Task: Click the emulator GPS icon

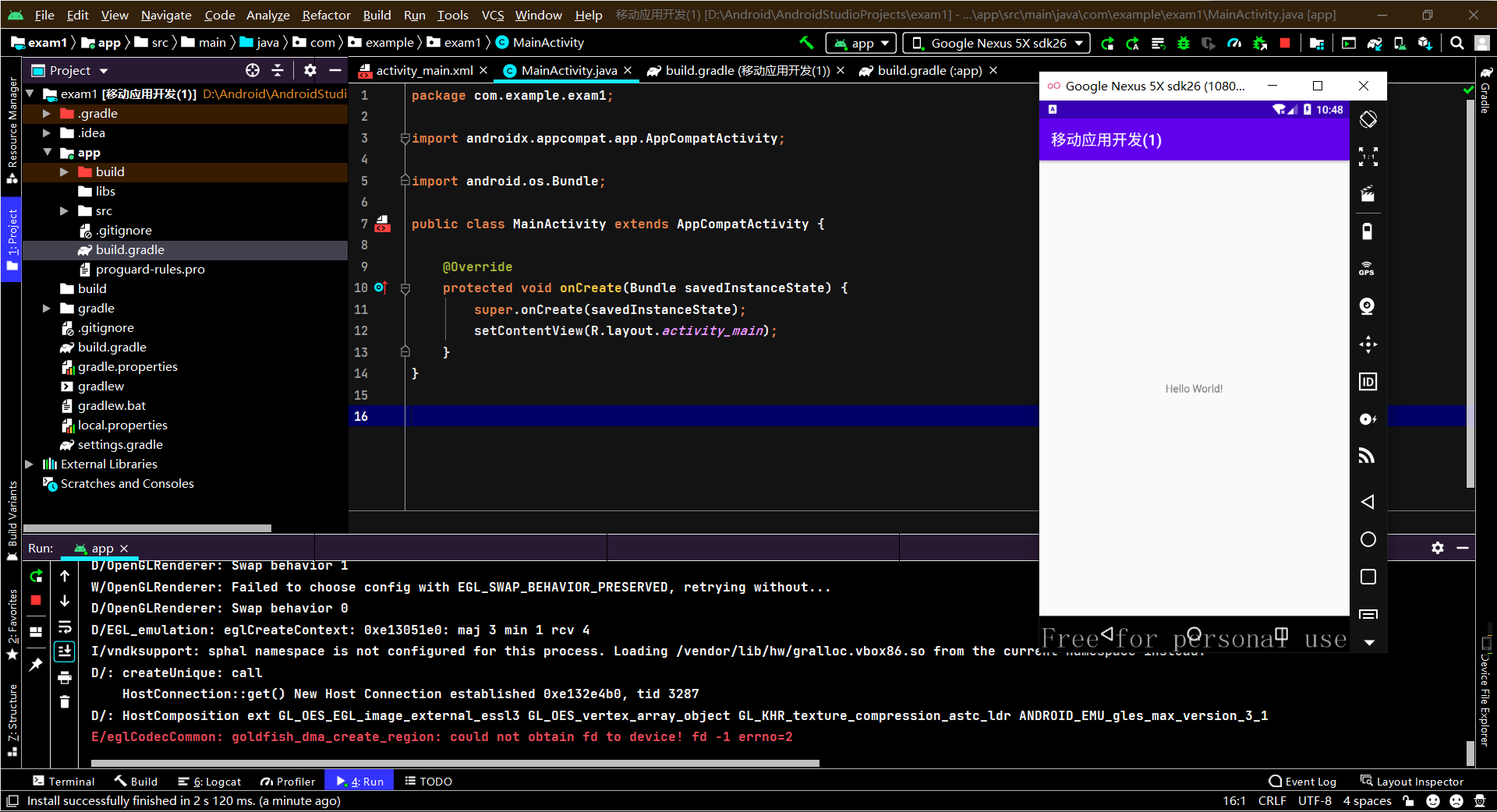Action: click(x=1367, y=269)
